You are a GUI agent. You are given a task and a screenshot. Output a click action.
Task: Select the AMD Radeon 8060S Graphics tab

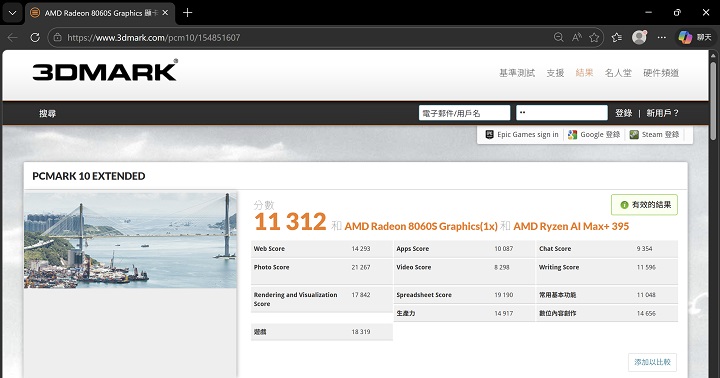(100, 13)
